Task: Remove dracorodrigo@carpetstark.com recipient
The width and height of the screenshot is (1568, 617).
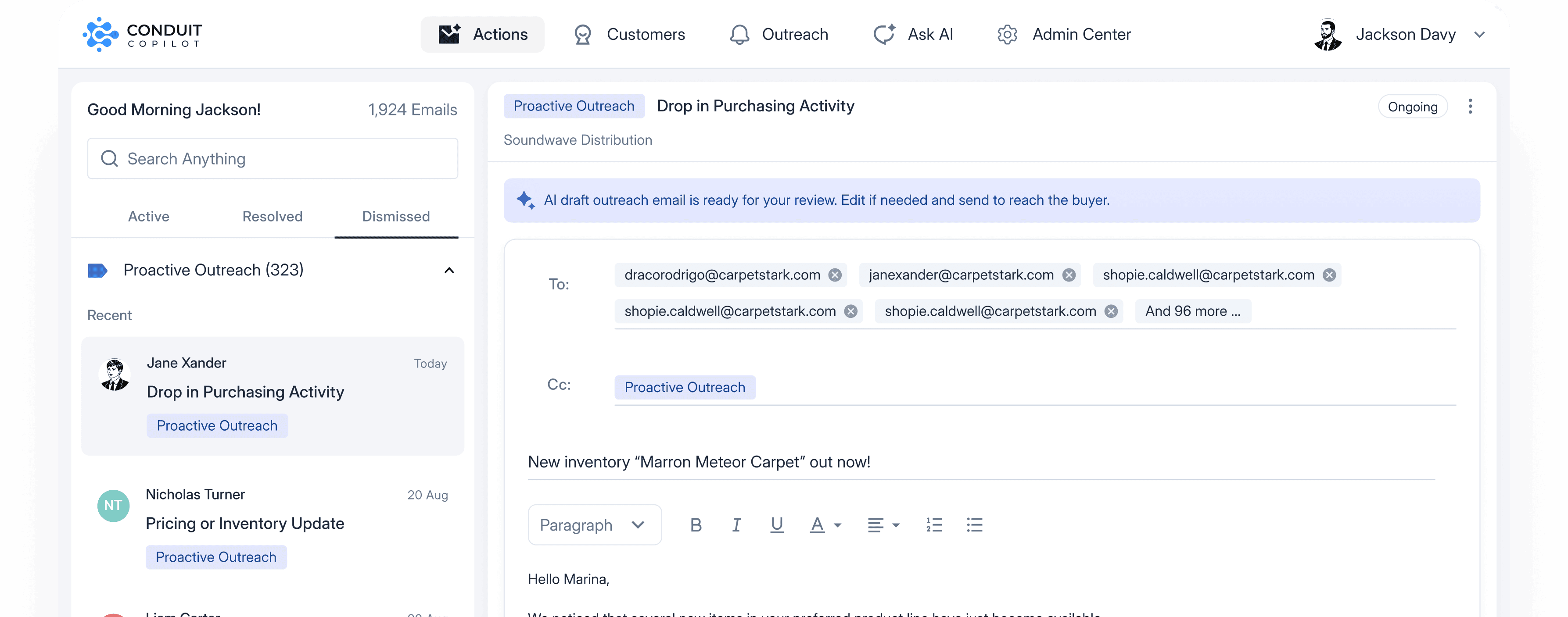Action: point(835,275)
